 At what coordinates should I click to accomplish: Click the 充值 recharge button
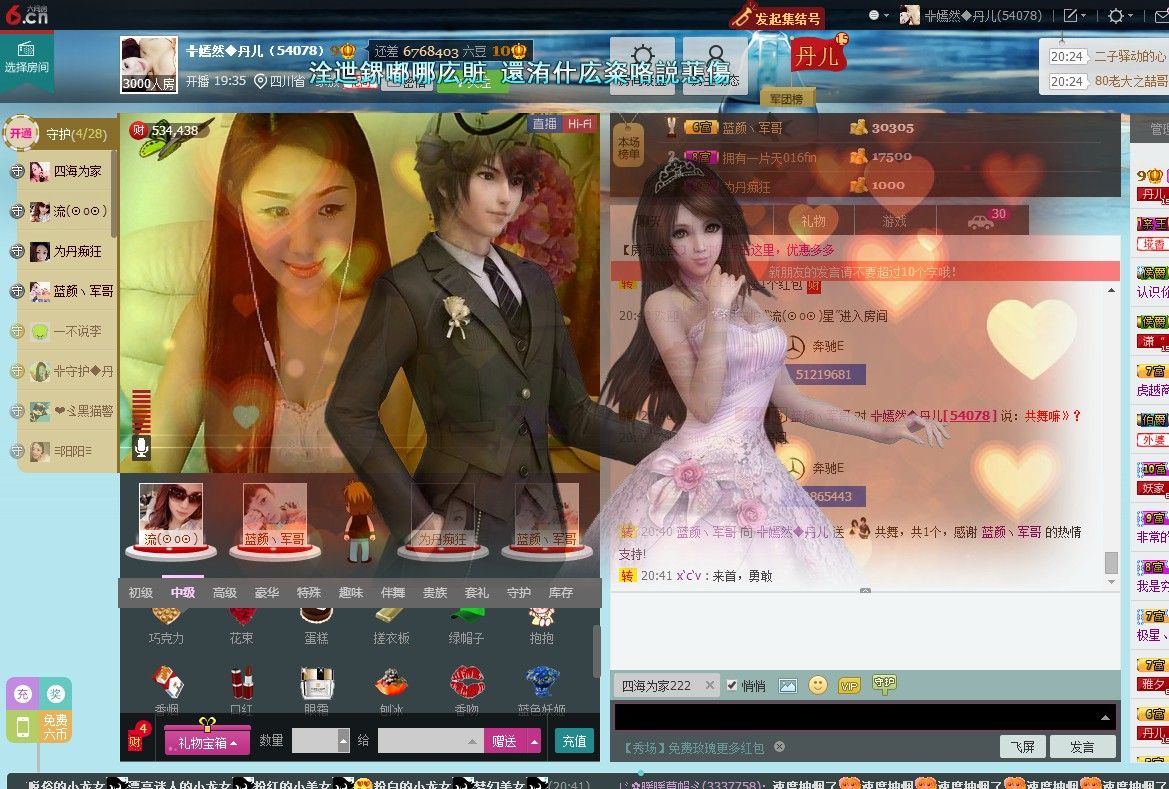point(574,741)
